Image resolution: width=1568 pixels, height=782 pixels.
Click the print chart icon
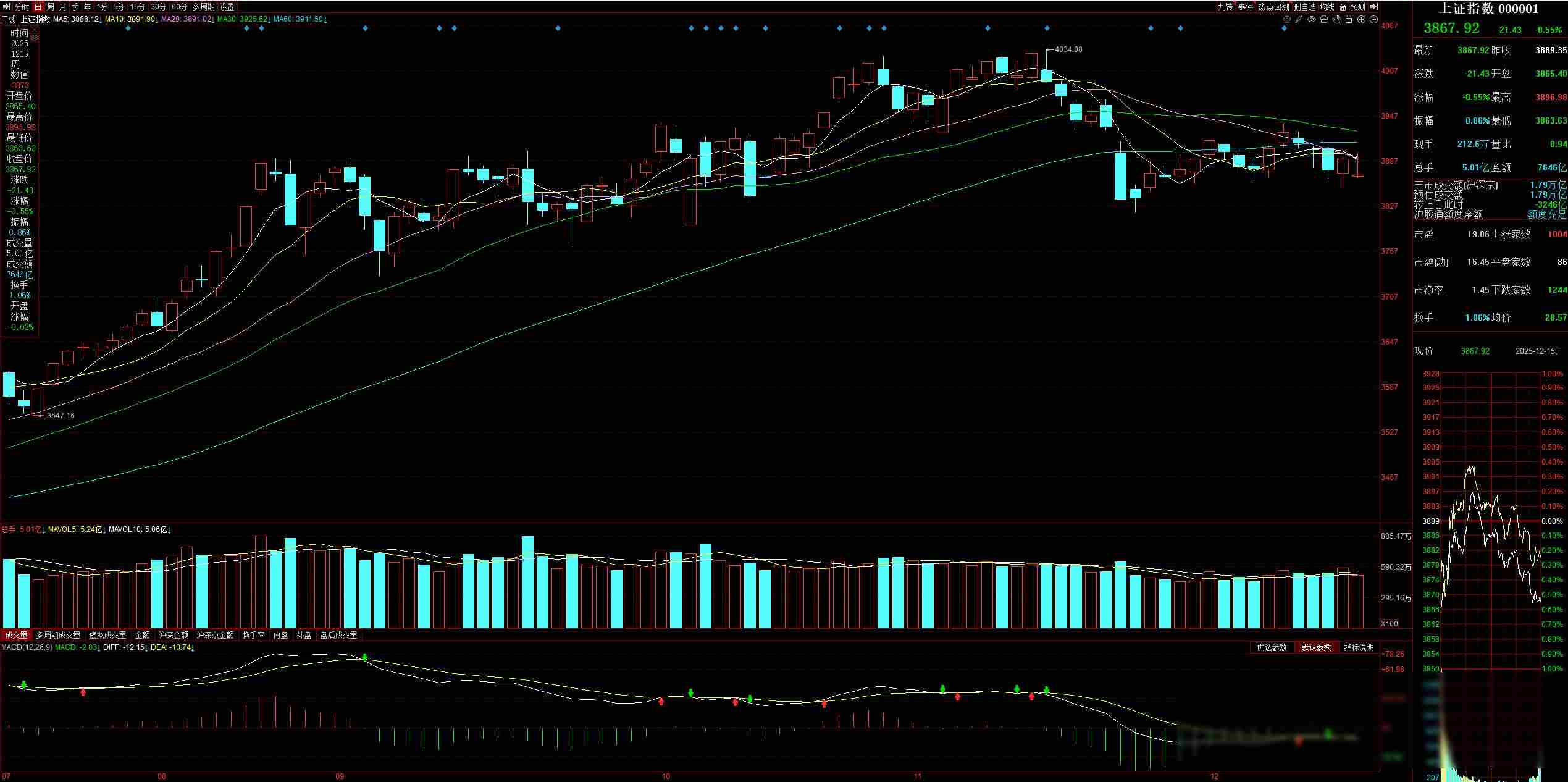(x=1324, y=20)
